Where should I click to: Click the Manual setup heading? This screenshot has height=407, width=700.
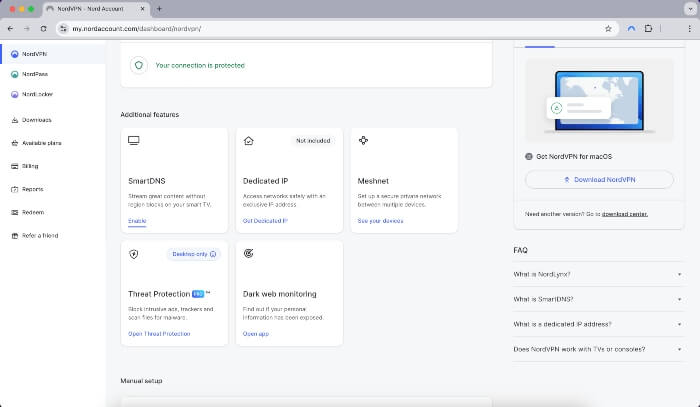(x=141, y=381)
